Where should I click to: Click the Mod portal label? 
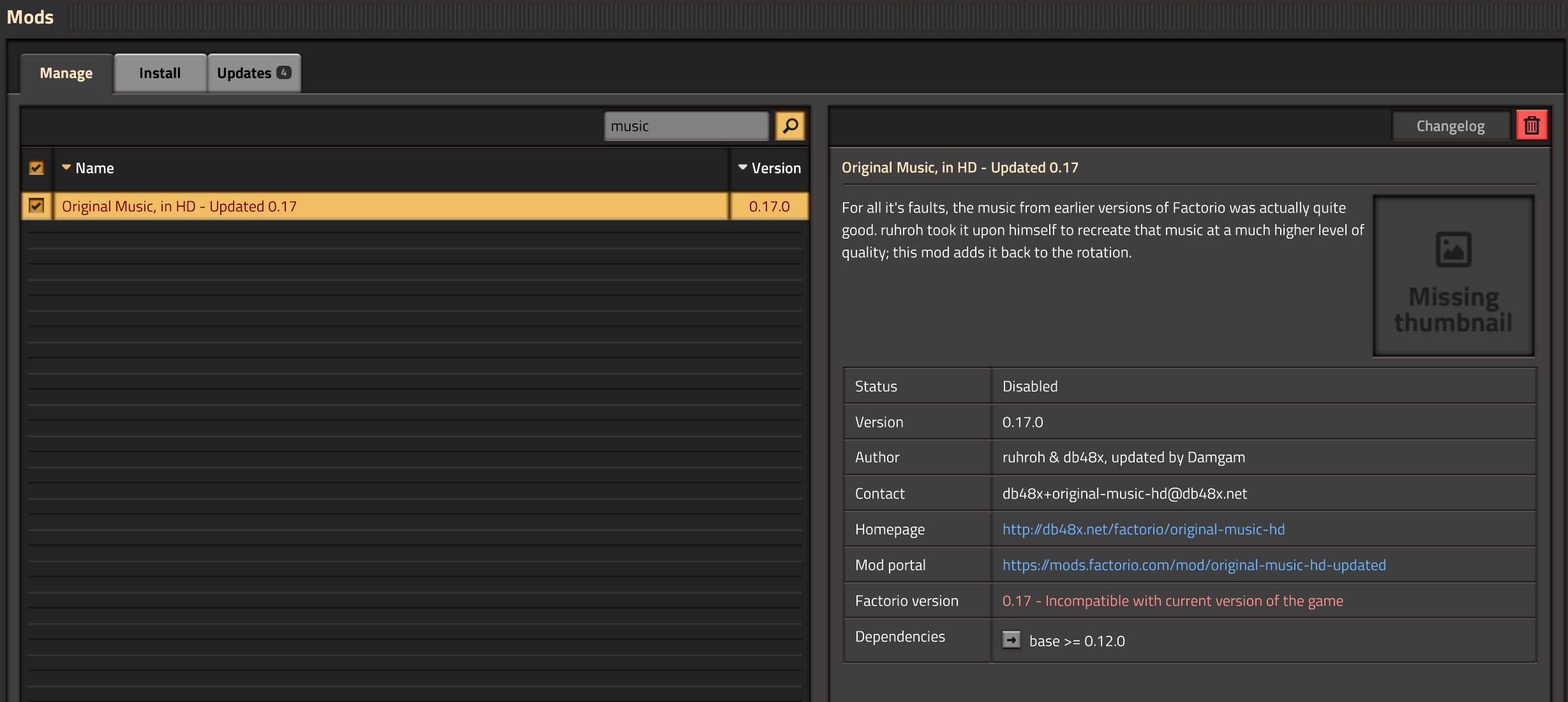[890, 565]
